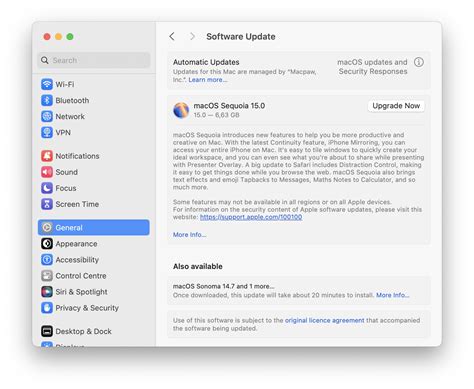Click the 'macOS Sequoia 15.0' title
The image size is (474, 389).
[x=229, y=106]
